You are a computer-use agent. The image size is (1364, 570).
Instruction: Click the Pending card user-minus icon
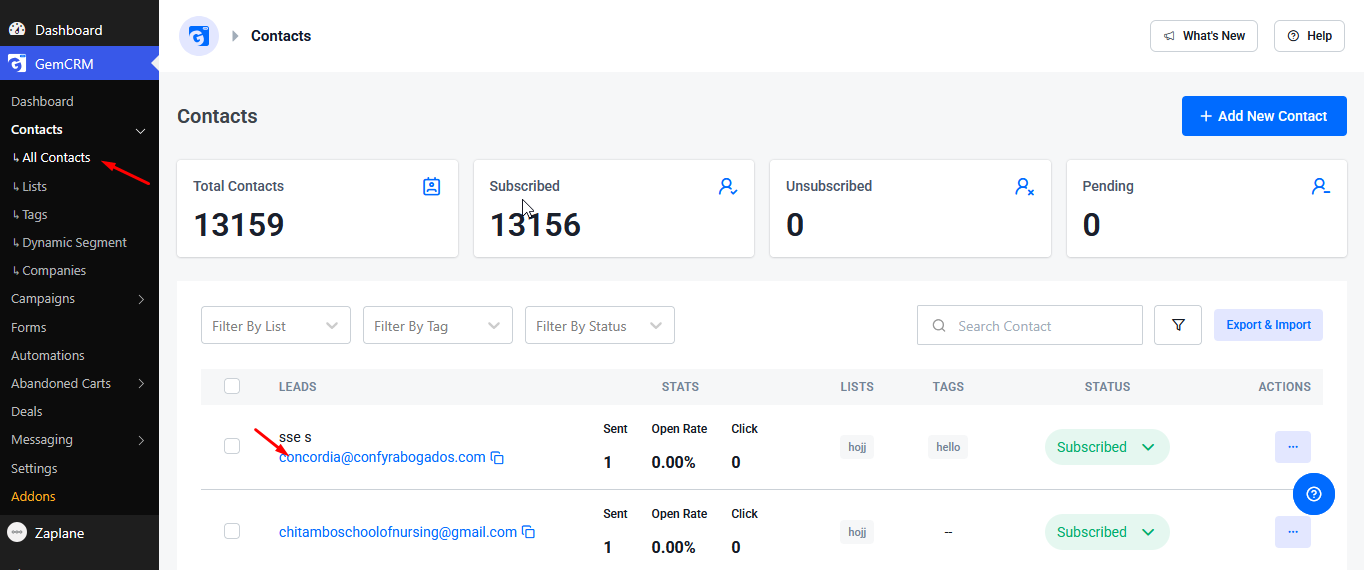[1320, 186]
